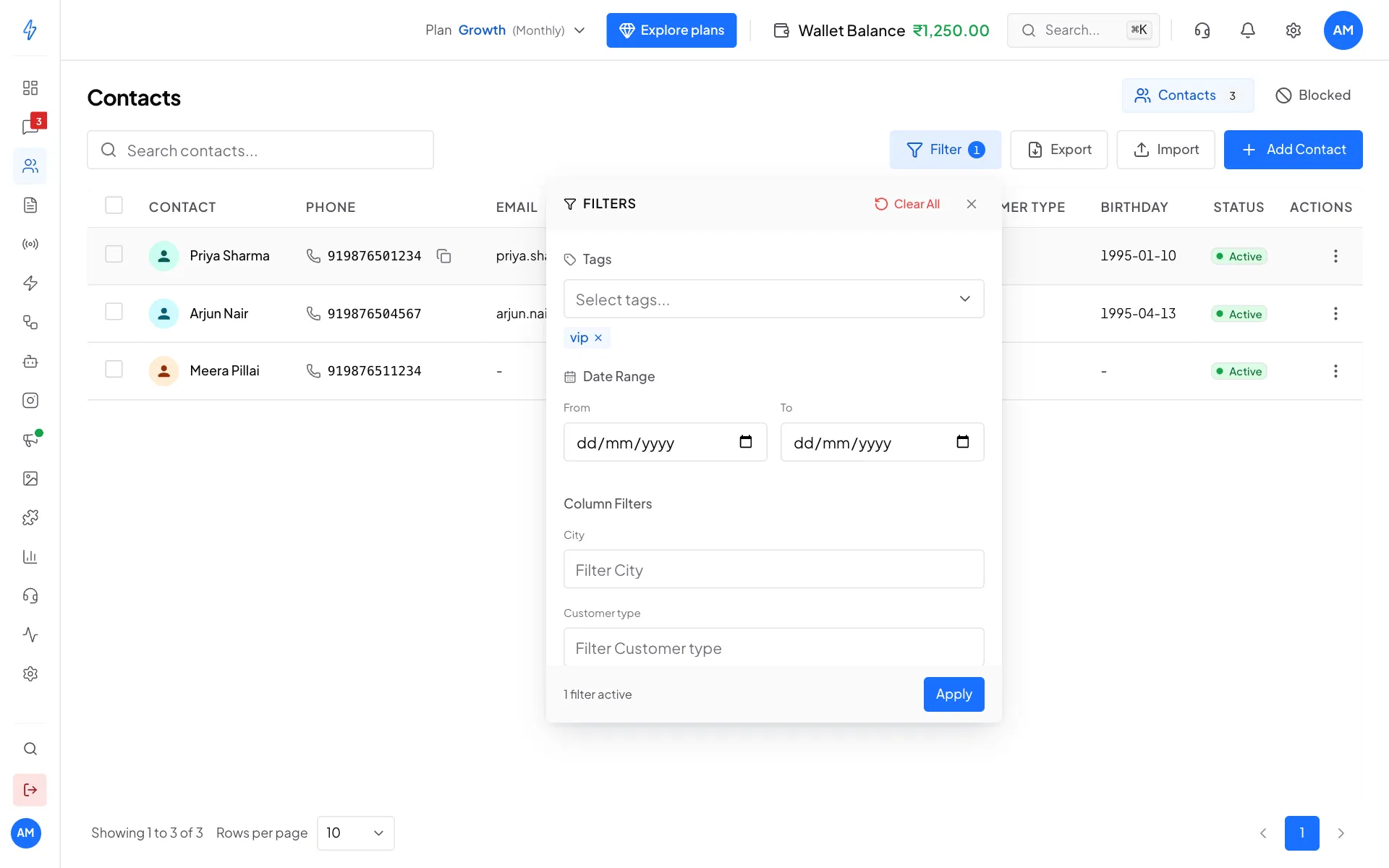This screenshot has height=868, width=1389.
Task: Open the puzzle integrations icon in sidebar
Action: click(30, 517)
